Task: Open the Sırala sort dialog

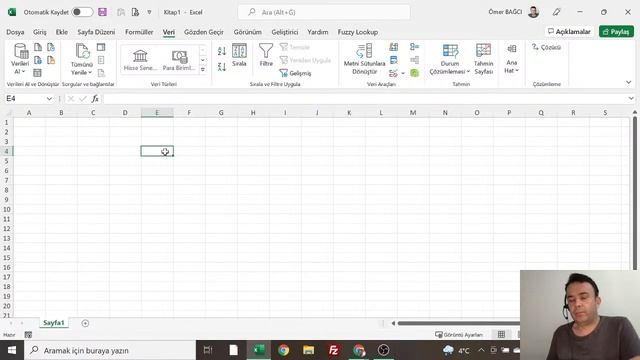Action: [x=239, y=55]
